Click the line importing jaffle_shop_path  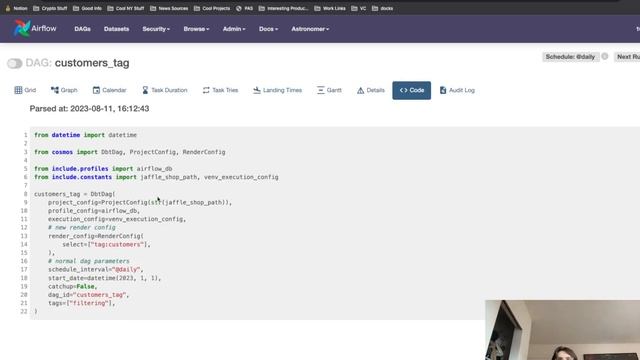coord(156,177)
